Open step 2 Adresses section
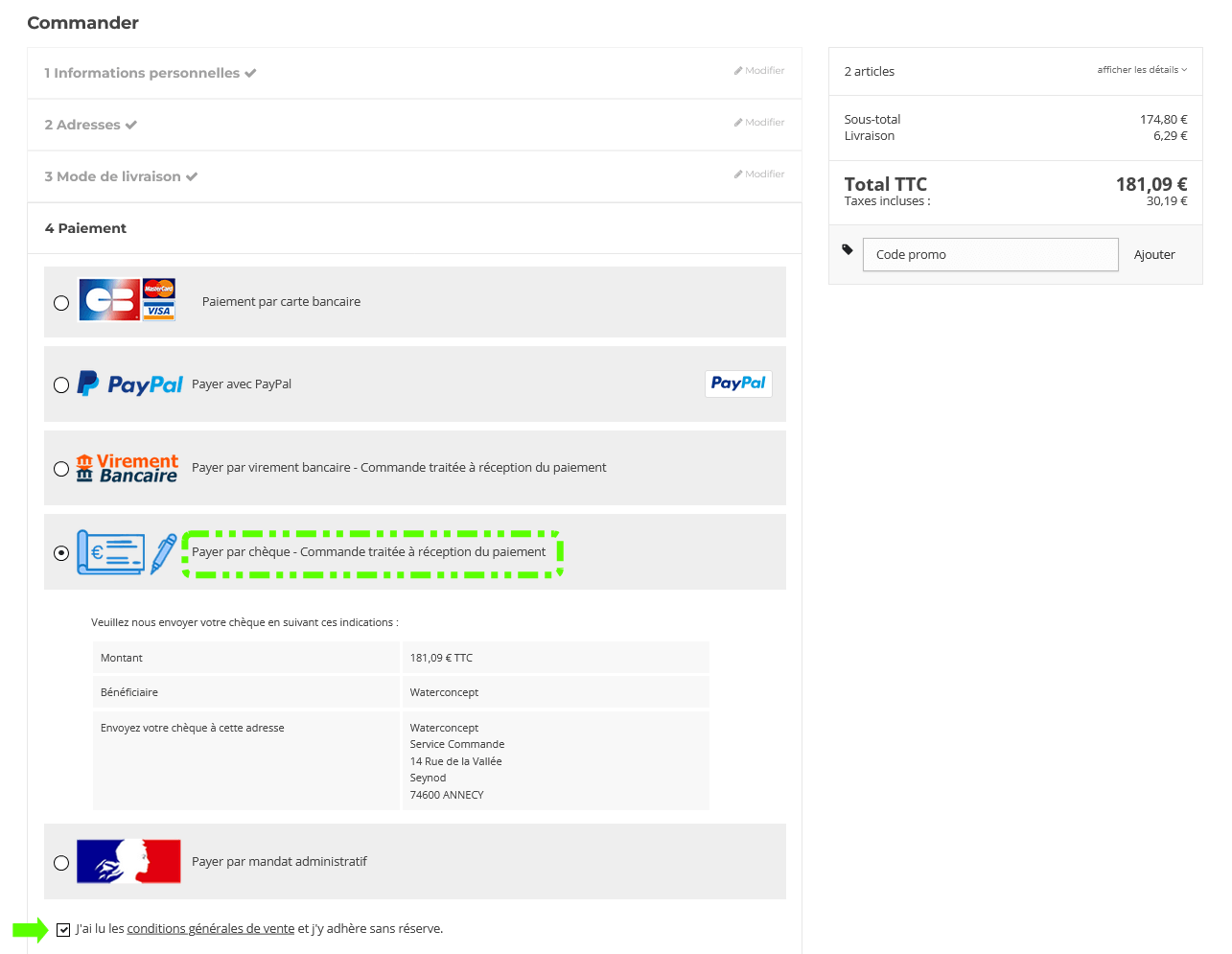 (82, 125)
